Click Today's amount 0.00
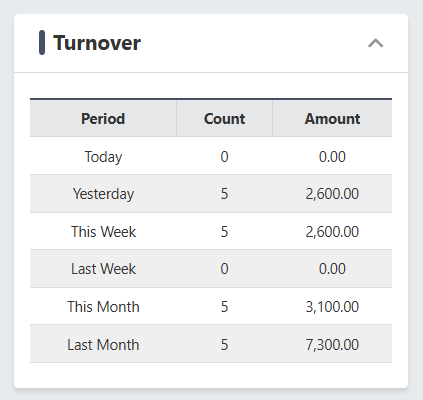 (x=332, y=157)
